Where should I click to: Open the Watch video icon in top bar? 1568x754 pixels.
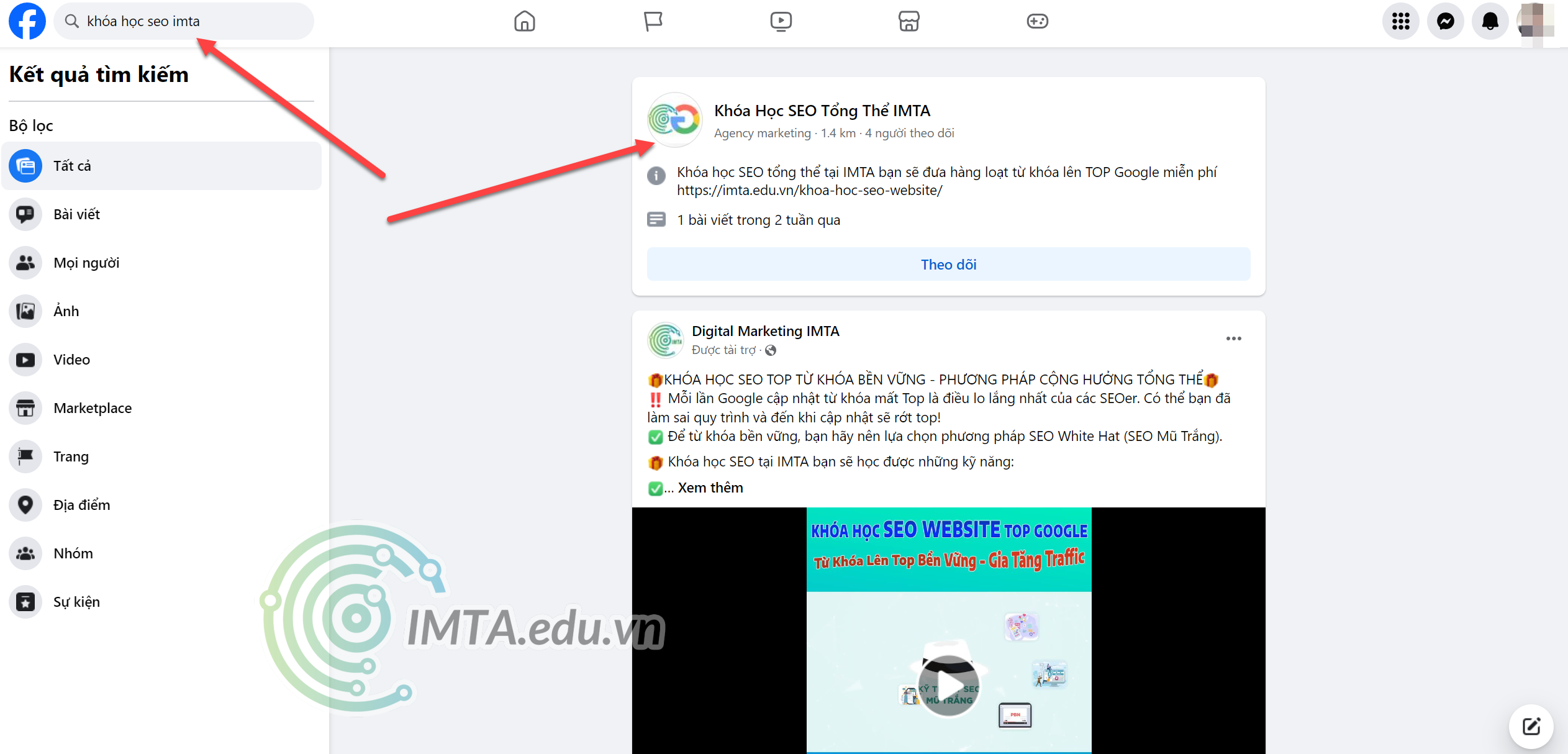click(781, 21)
